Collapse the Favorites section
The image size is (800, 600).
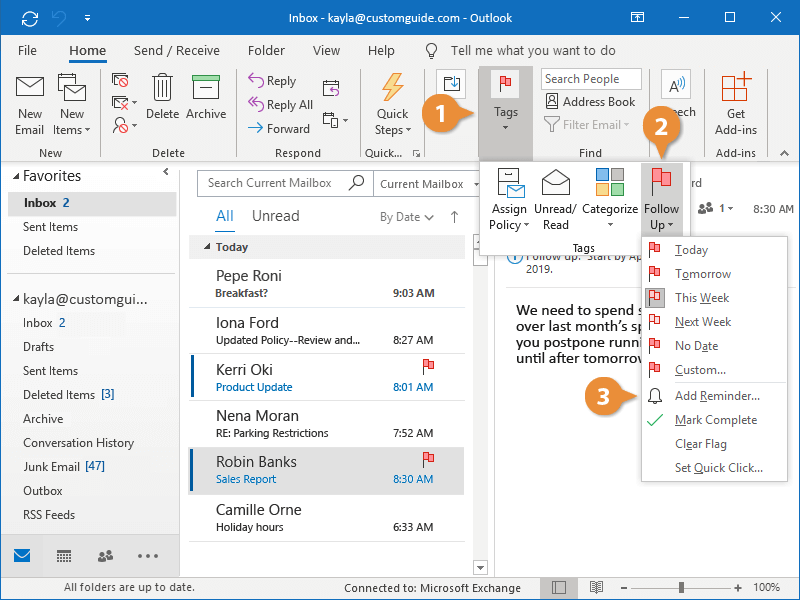click(16, 176)
